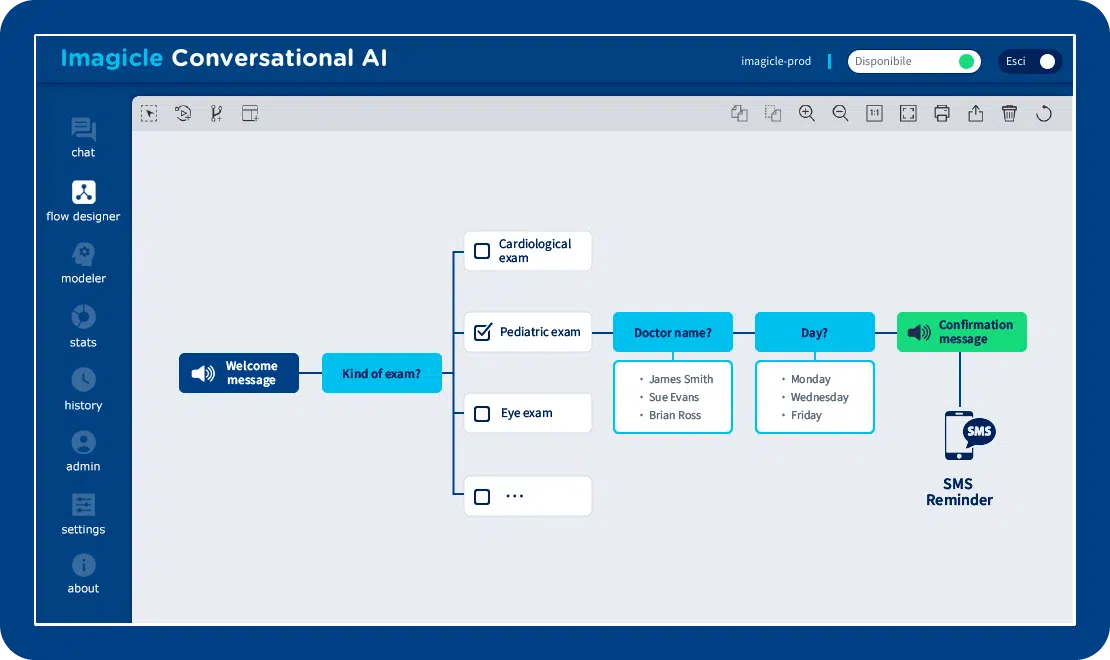Viewport: 1110px width, 660px height.
Task: Toggle the Disponibile availability switch
Action: 965,62
